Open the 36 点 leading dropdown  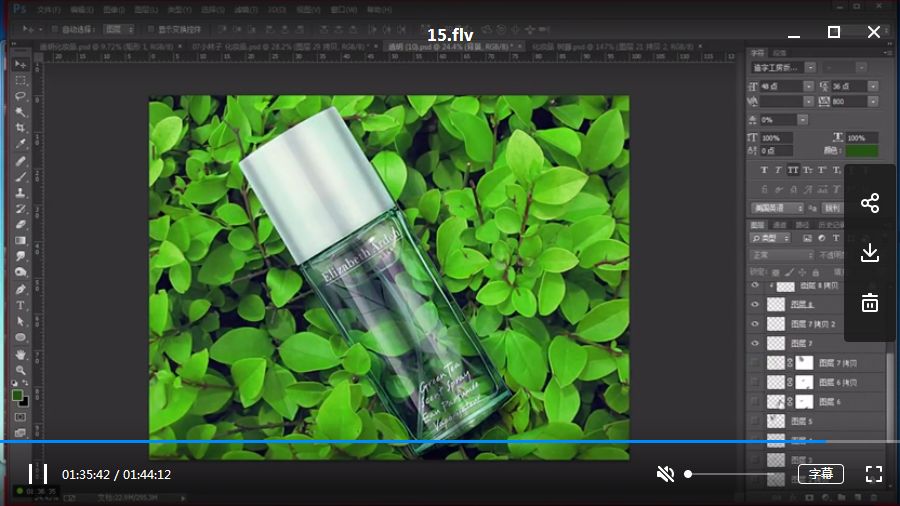tap(872, 86)
